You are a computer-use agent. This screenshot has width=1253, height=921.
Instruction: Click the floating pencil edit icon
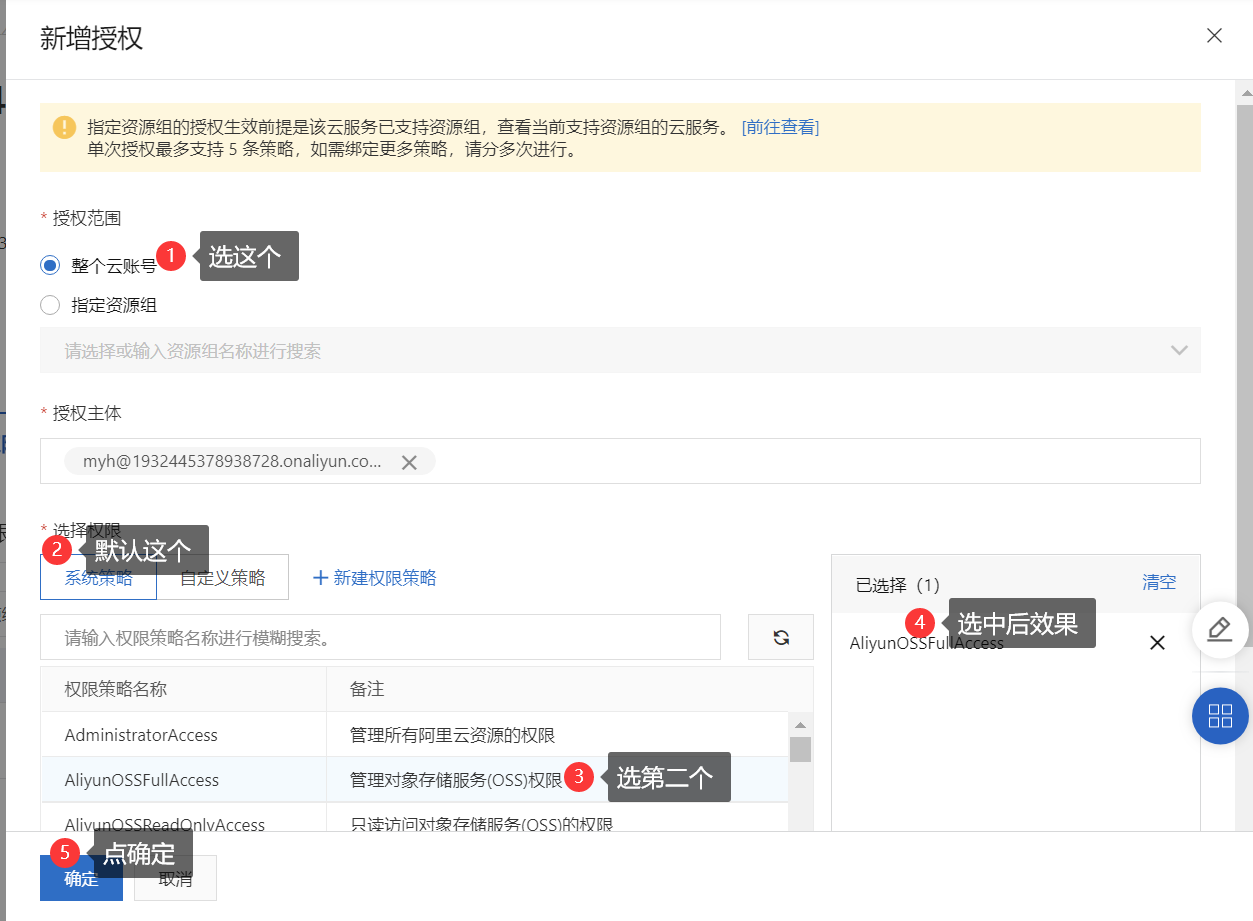coord(1219,629)
